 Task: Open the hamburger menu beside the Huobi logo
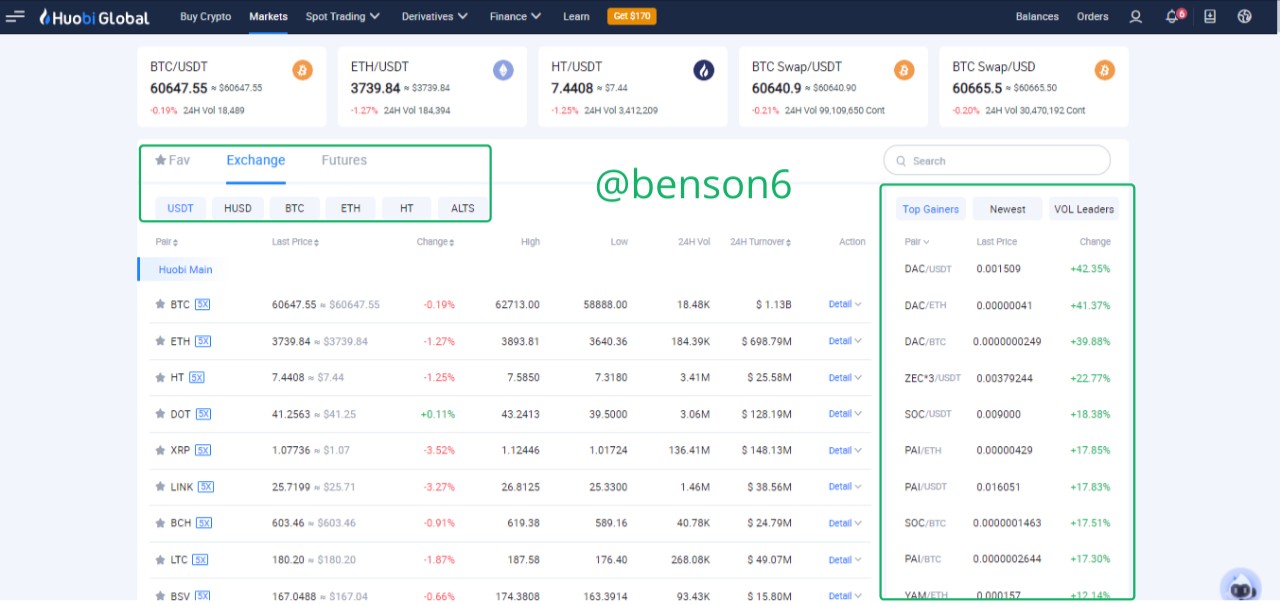click(x=15, y=17)
